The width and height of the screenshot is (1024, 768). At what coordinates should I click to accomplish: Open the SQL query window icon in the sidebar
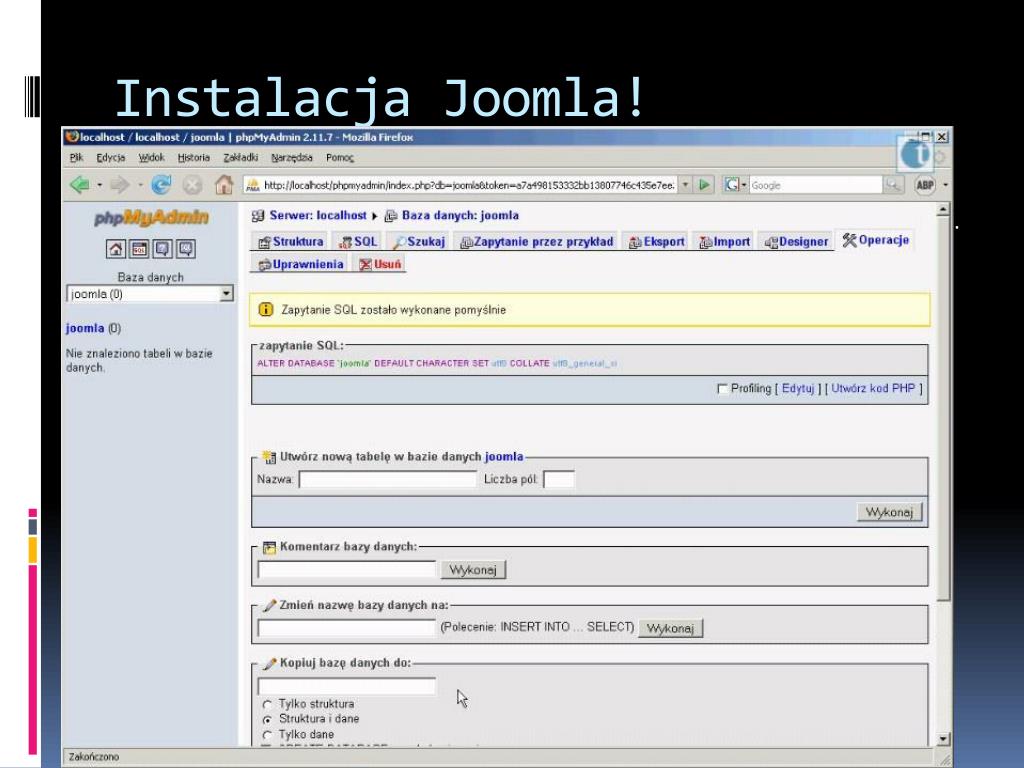pos(139,249)
